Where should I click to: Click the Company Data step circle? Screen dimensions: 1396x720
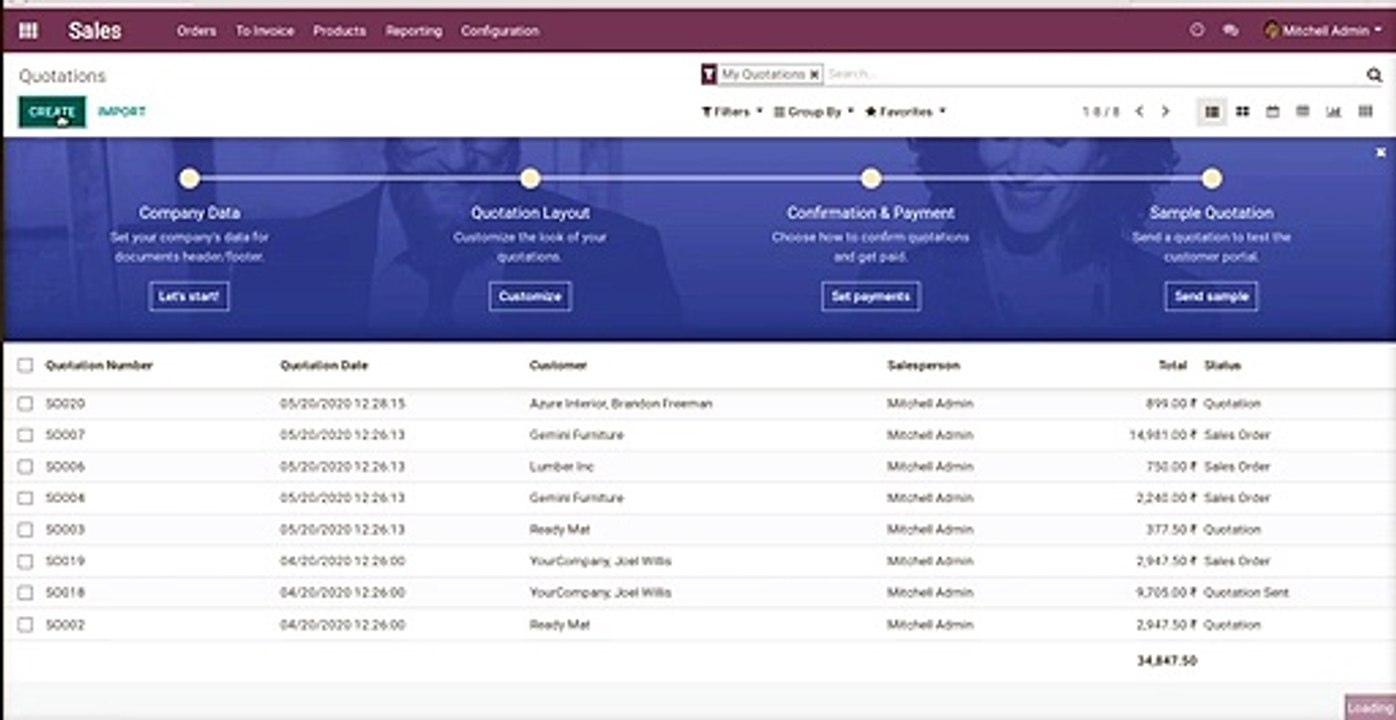[x=189, y=179]
